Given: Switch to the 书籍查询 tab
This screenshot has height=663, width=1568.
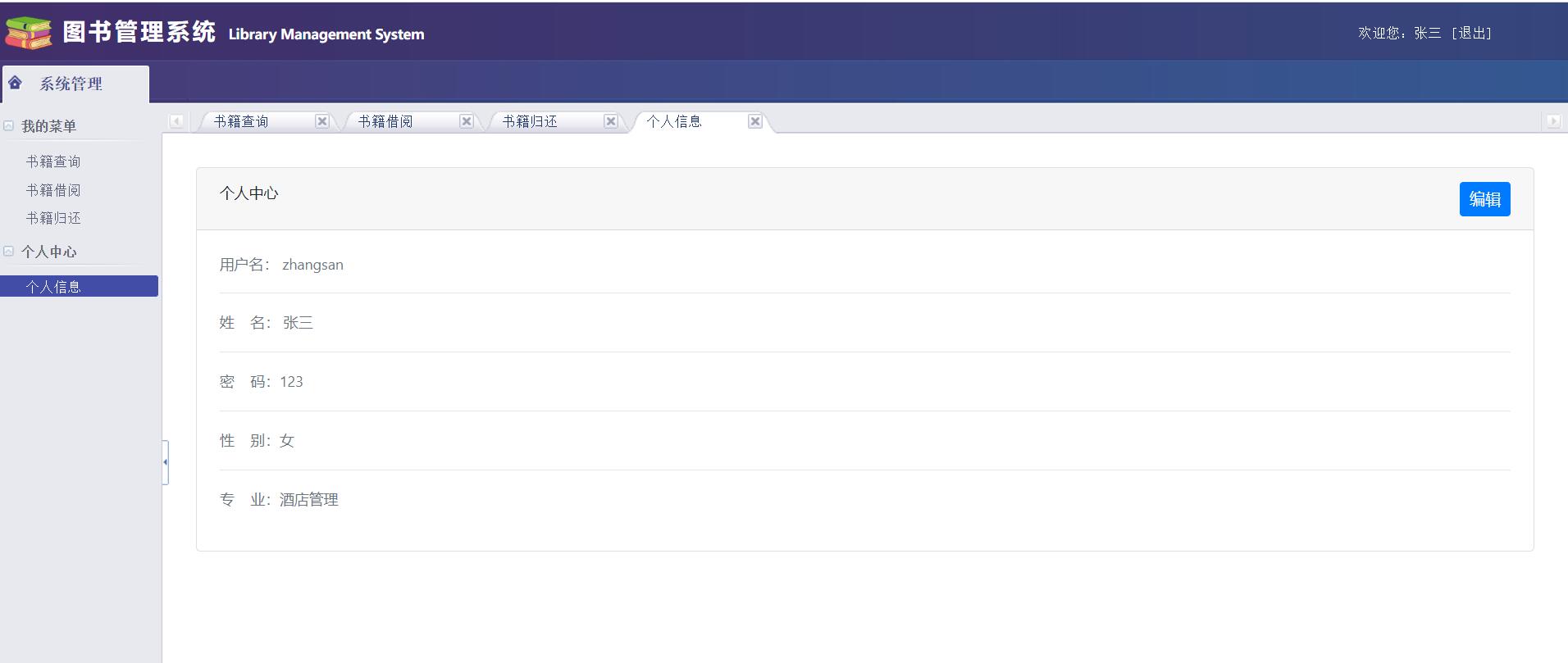Looking at the screenshot, I should [241, 121].
